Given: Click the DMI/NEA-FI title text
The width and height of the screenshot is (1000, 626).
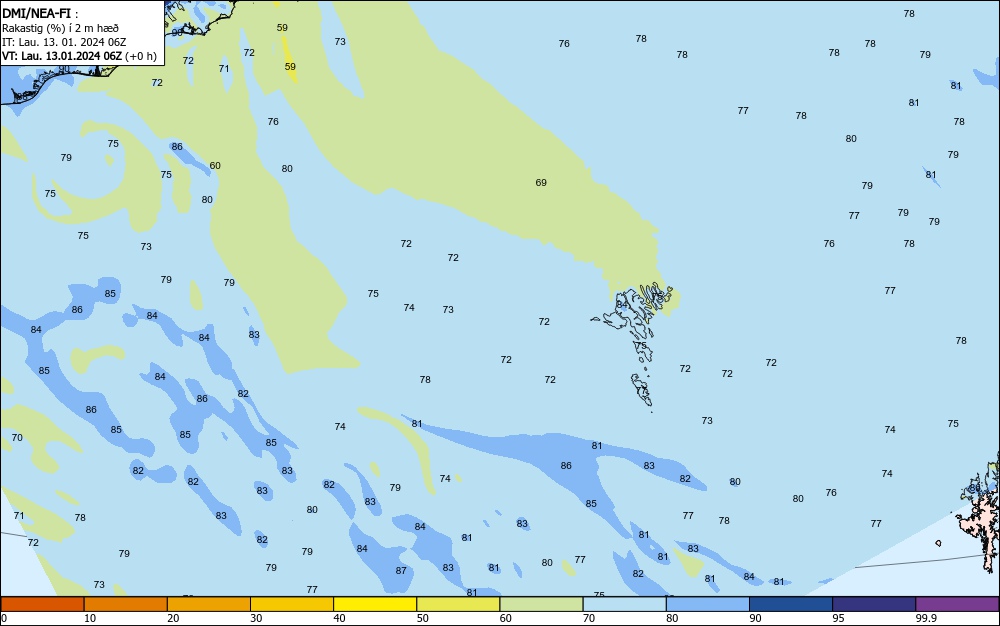Looking at the screenshot, I should coord(36,13).
